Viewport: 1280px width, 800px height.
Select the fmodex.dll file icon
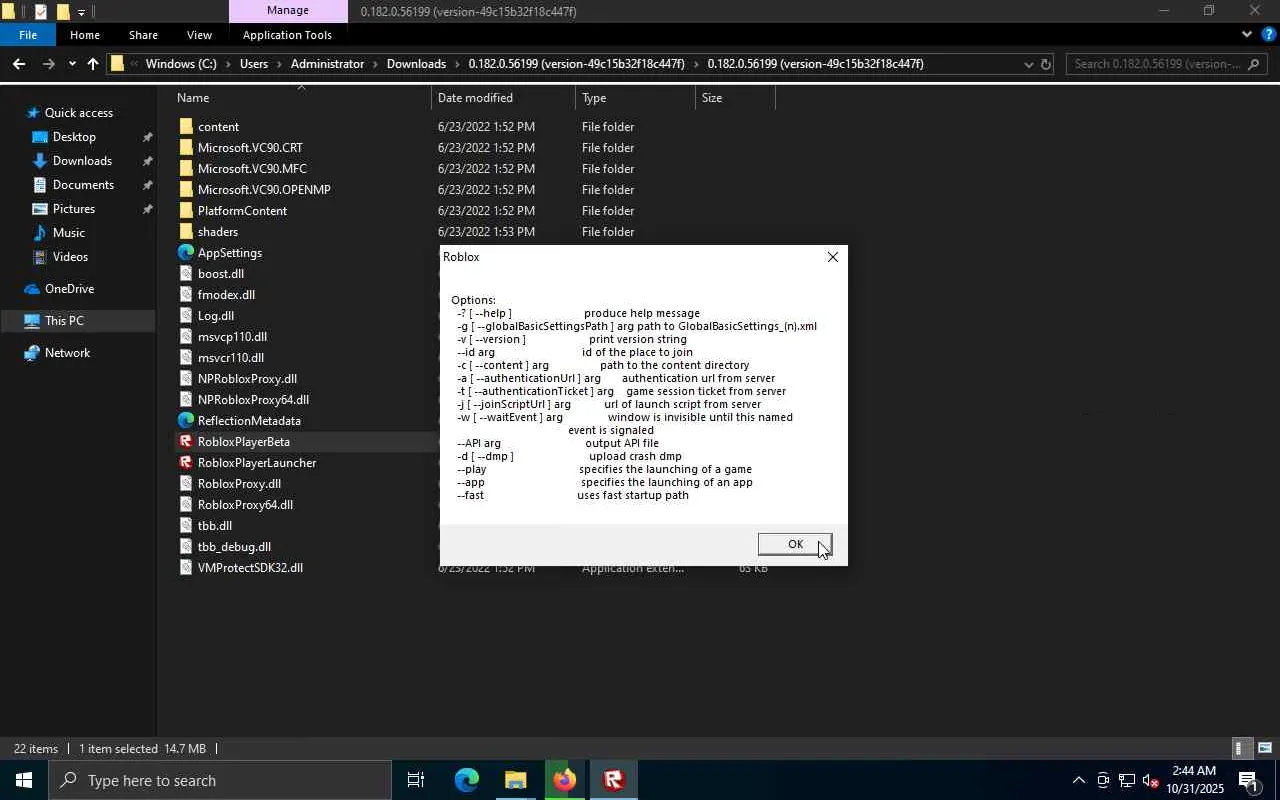click(x=186, y=295)
